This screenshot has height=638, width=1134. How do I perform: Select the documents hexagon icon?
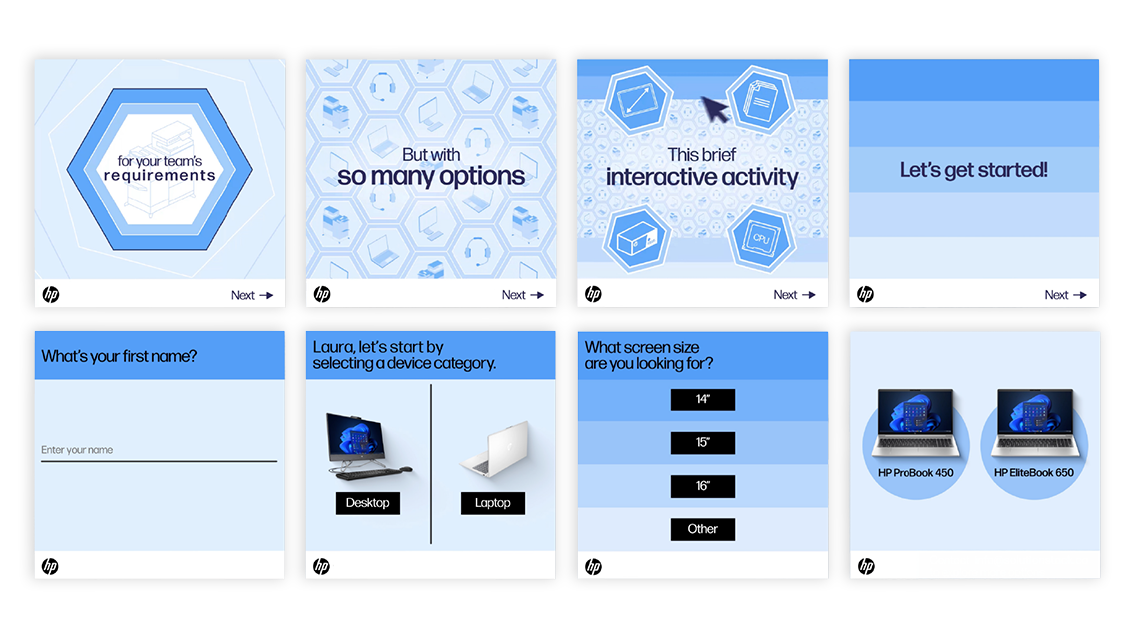(761, 100)
